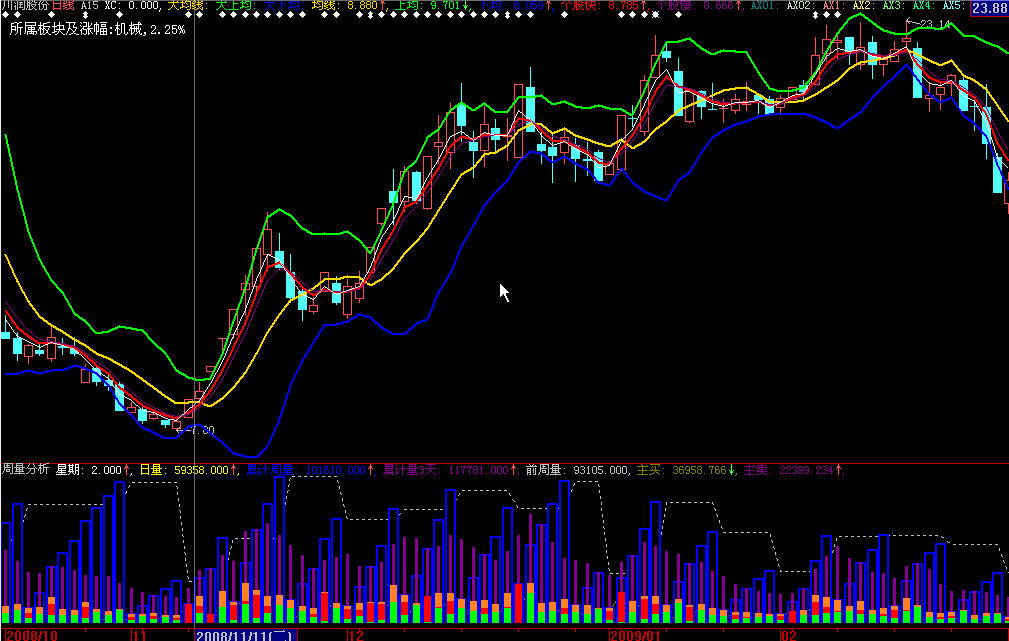Click the 2009/01 date axis marker
This screenshot has height=641, width=1009.
(x=636, y=635)
